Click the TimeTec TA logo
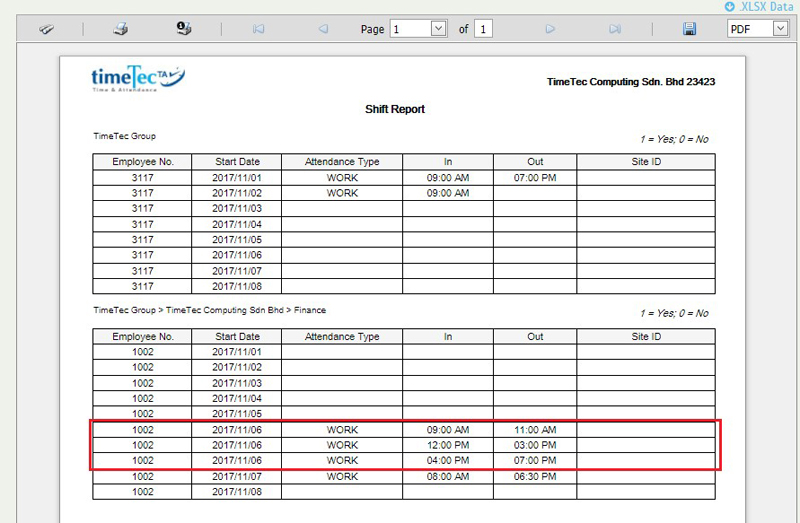Screen dimensions: 800x523 click(x=138, y=79)
